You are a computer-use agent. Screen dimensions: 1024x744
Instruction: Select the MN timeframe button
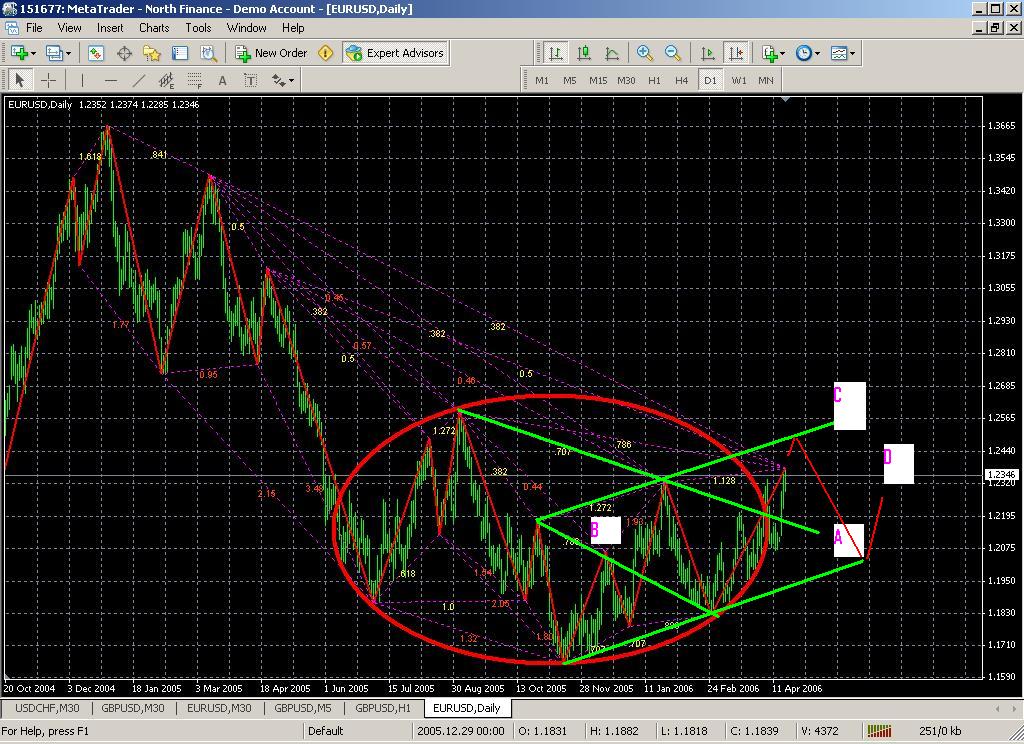click(x=766, y=80)
